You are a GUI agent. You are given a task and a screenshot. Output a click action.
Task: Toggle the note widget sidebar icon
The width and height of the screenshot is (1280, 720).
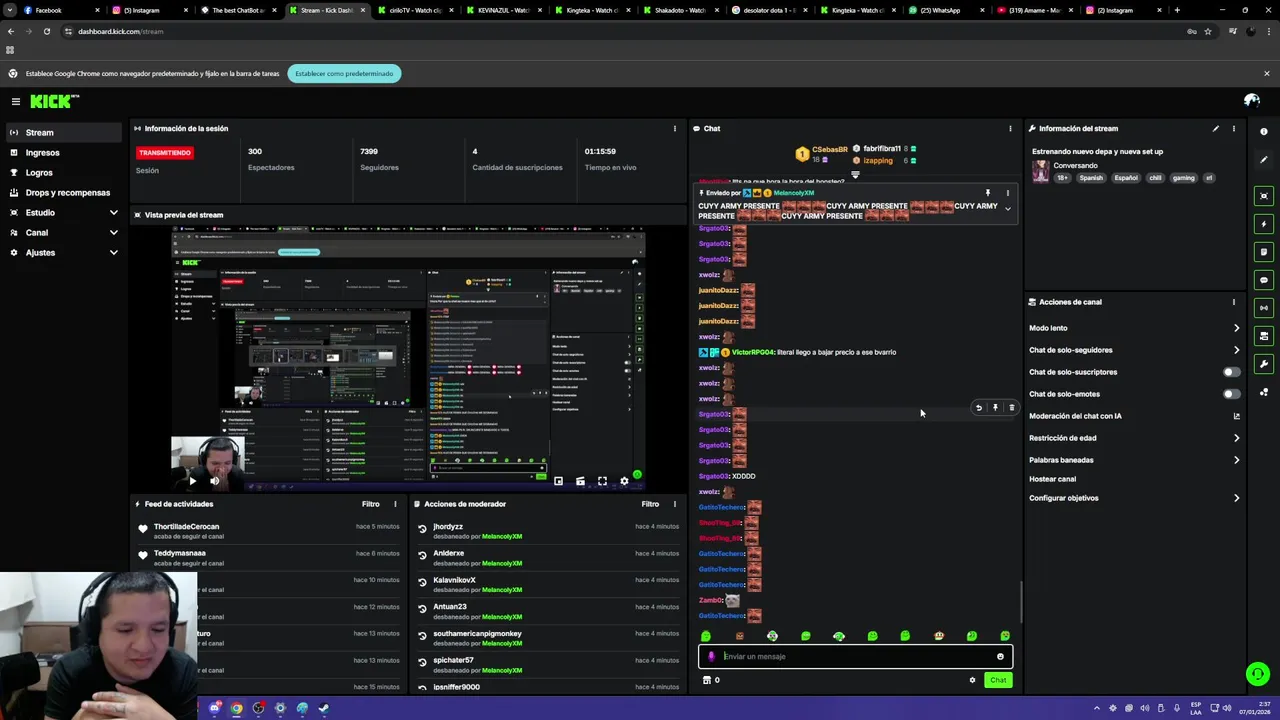click(1264, 252)
